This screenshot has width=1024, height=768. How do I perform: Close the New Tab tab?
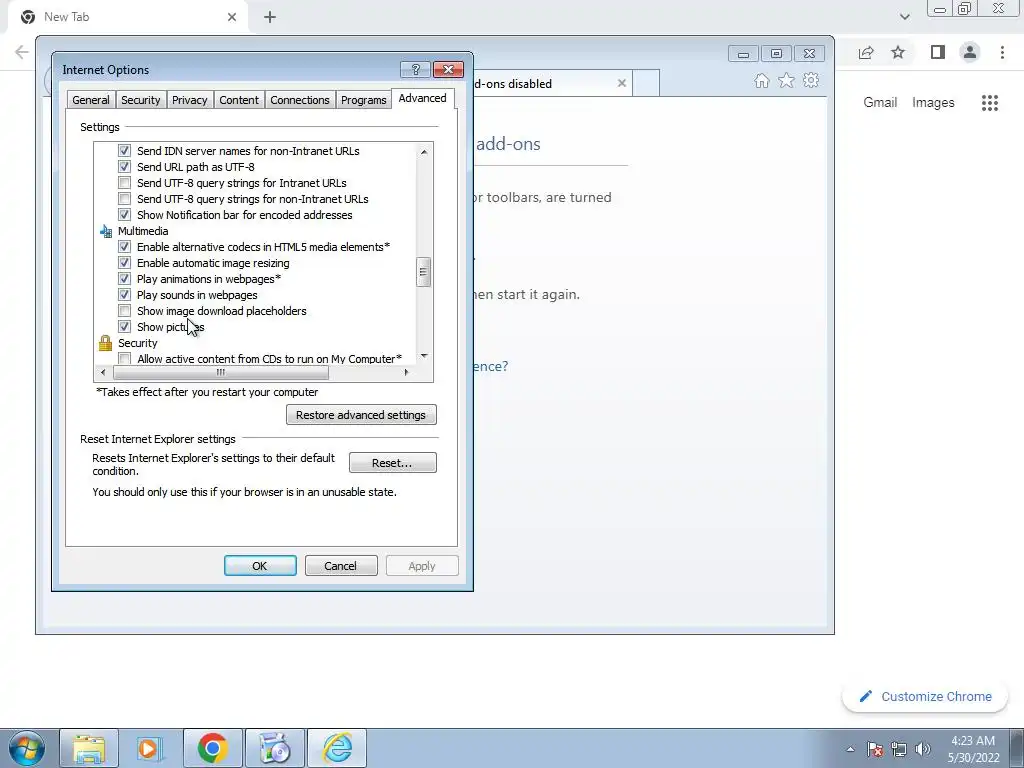tap(232, 17)
